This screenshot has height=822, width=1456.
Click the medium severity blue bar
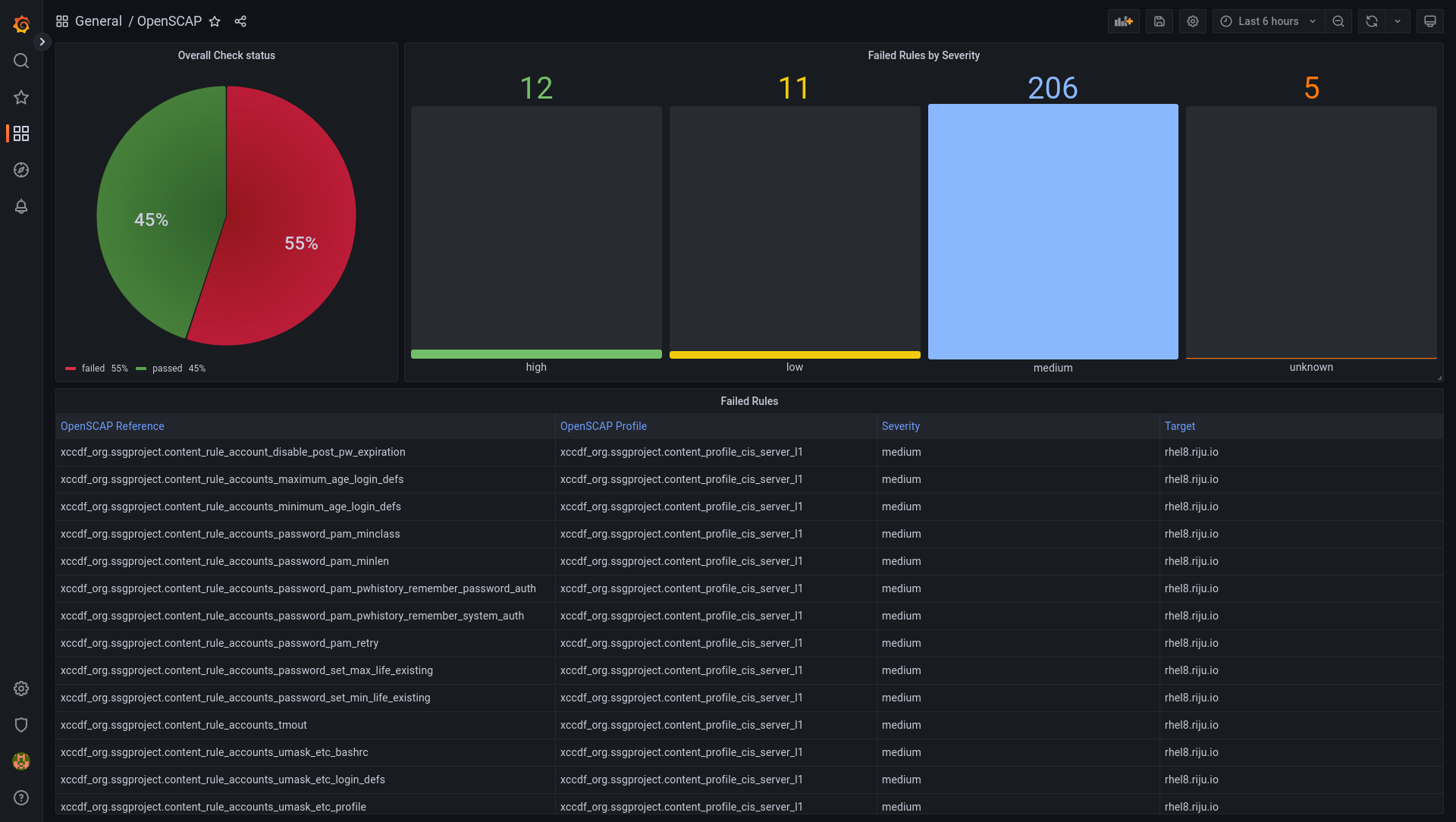point(1053,231)
